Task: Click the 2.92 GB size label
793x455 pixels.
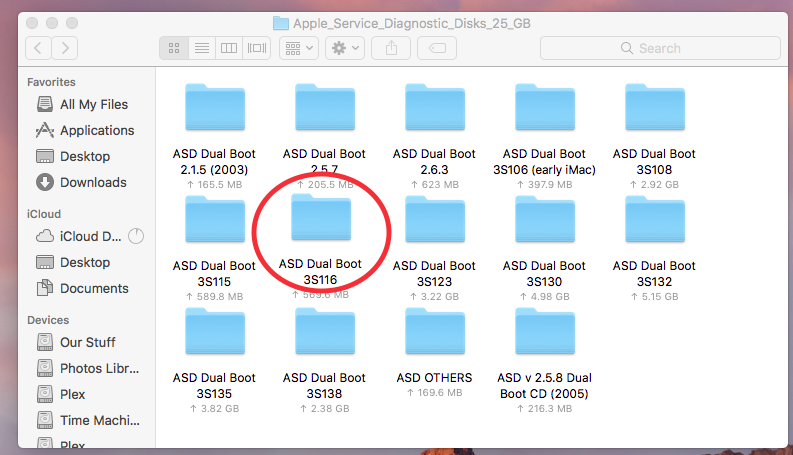Action: (x=654, y=185)
